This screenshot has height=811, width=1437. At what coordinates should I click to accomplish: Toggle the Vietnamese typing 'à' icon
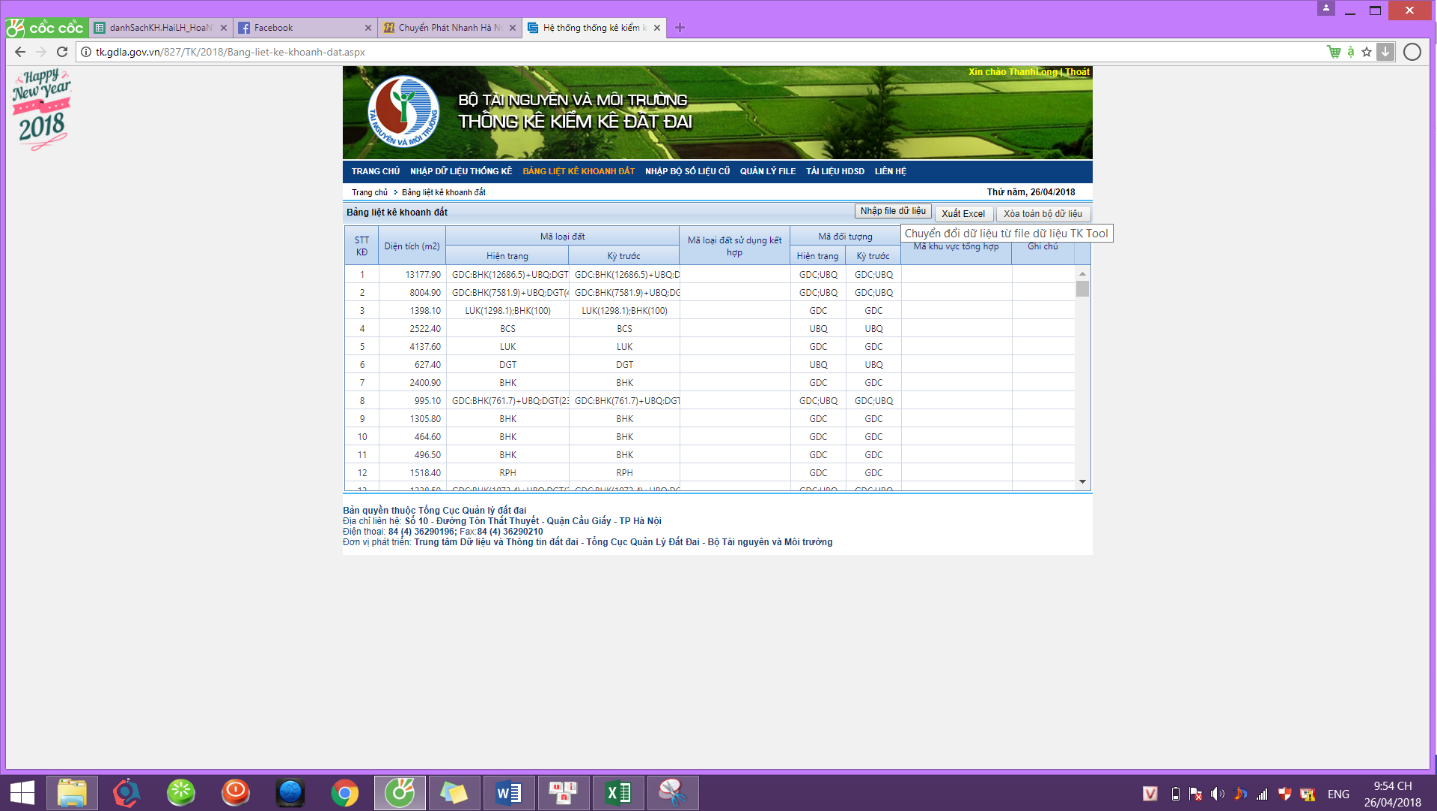tap(1350, 52)
